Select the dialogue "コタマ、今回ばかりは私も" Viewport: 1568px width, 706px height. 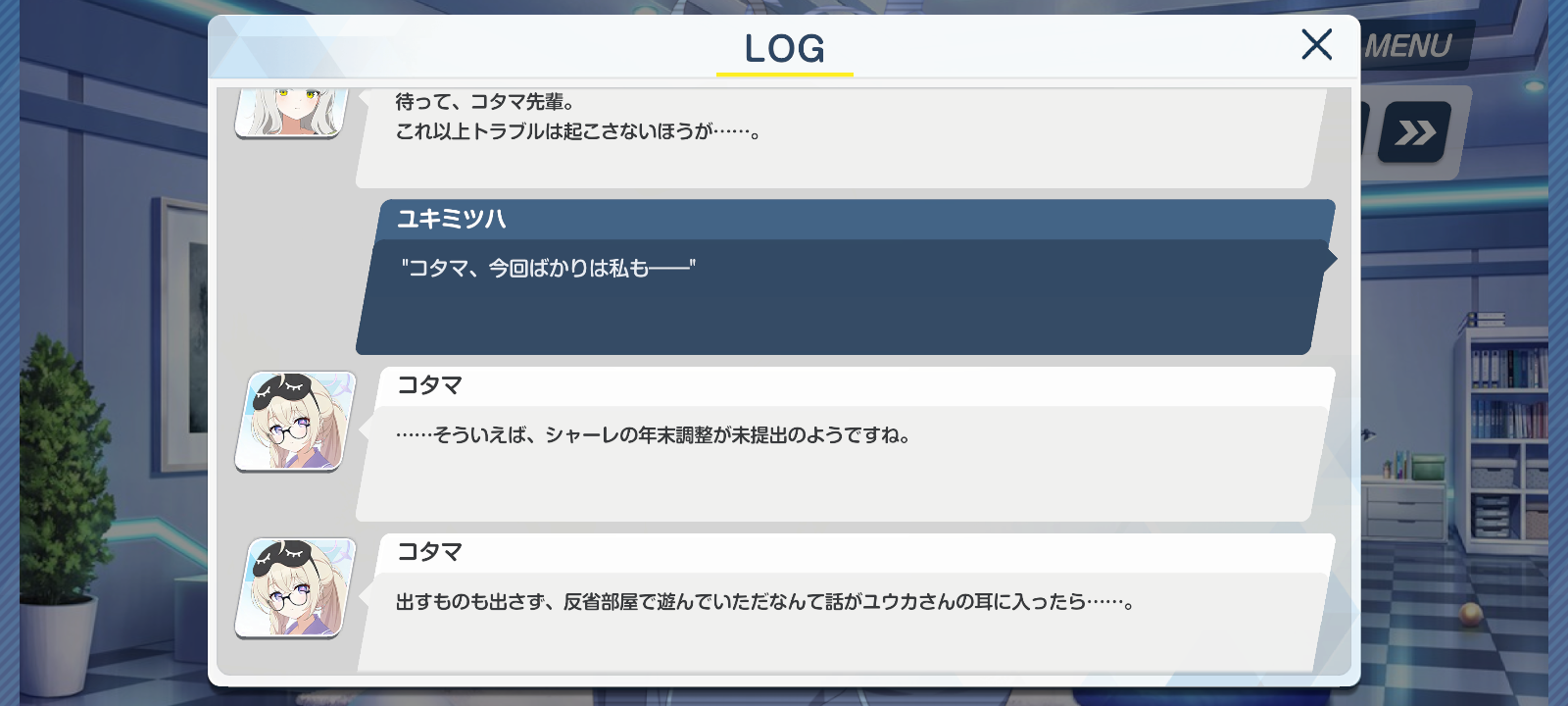point(548,268)
